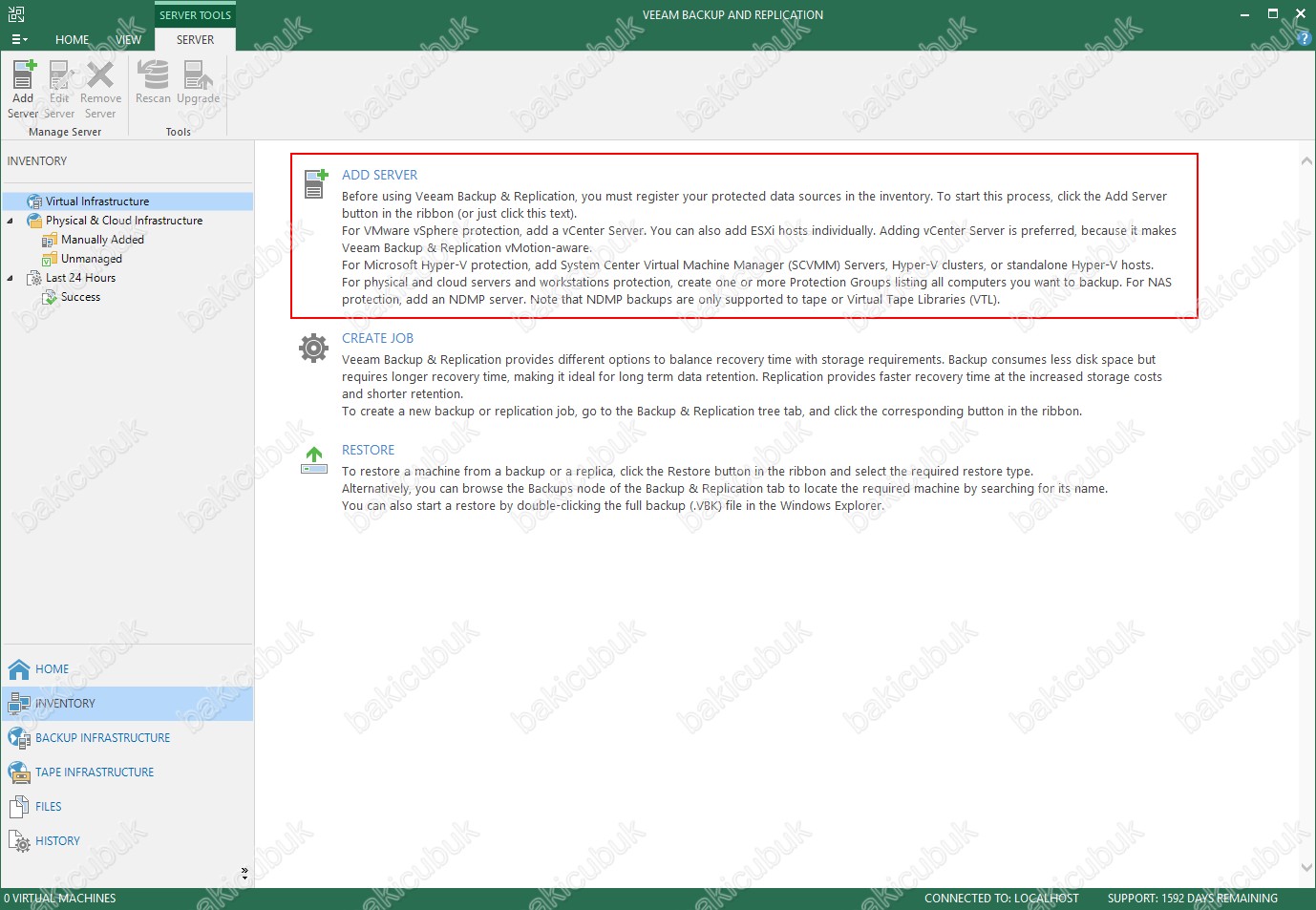Image resolution: width=1316 pixels, height=910 pixels.
Task: Click the house icon next to HOME
Action: pos(19,669)
